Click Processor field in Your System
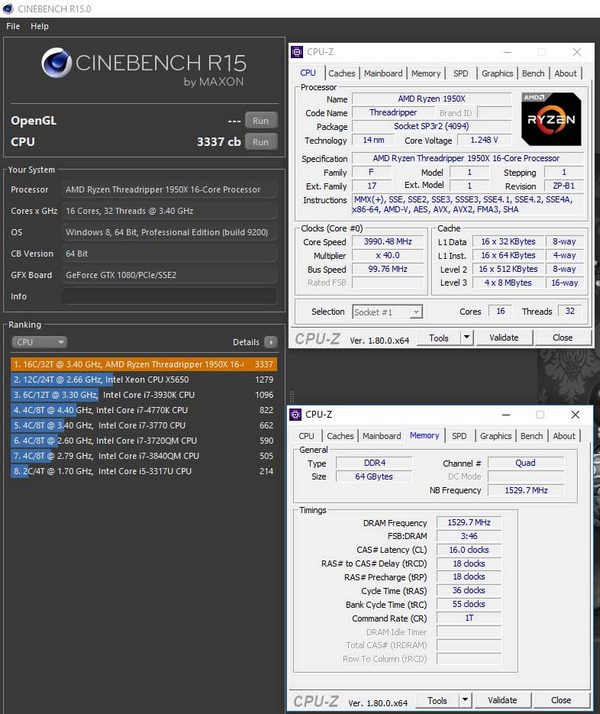This screenshot has height=714, width=600. pyautogui.click(x=169, y=189)
